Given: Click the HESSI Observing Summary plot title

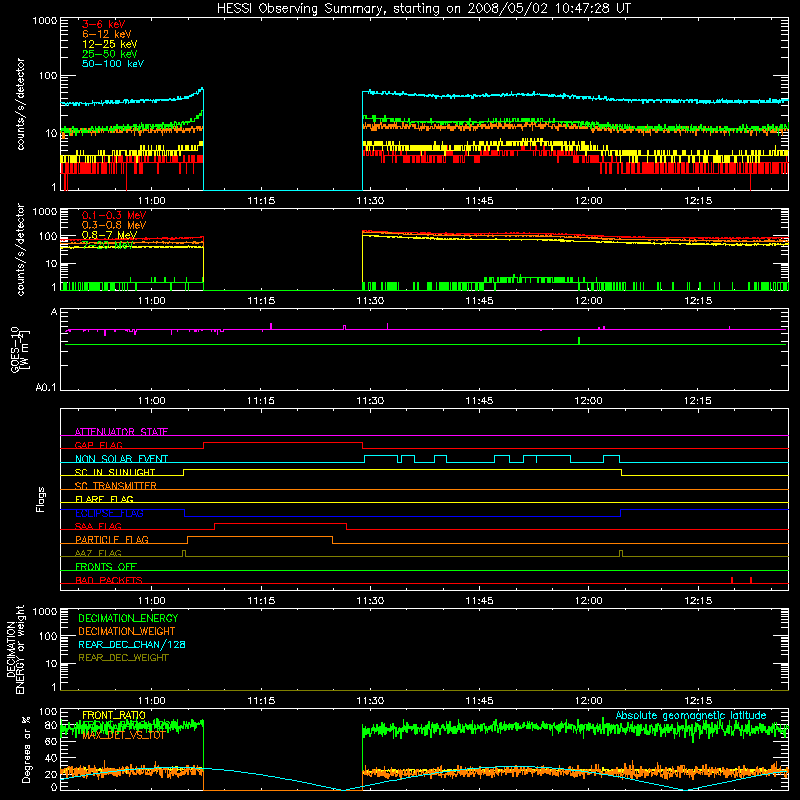Looking at the screenshot, I should 424,9.
